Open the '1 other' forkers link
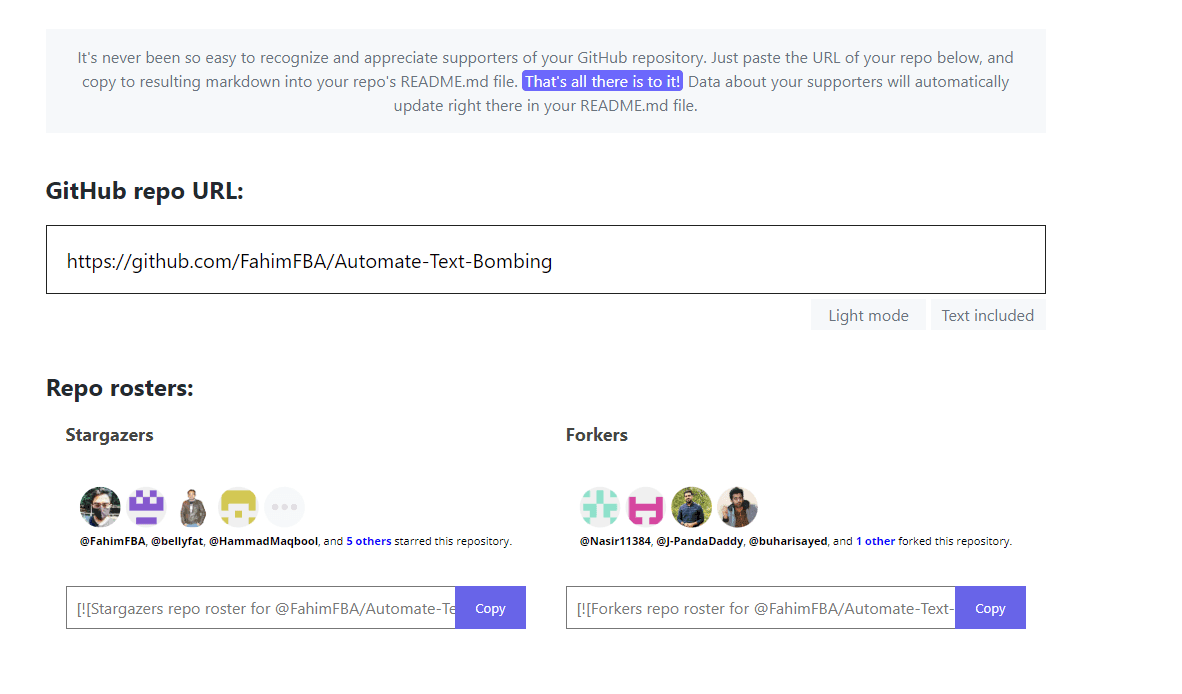The width and height of the screenshot is (1182, 694). 875,542
